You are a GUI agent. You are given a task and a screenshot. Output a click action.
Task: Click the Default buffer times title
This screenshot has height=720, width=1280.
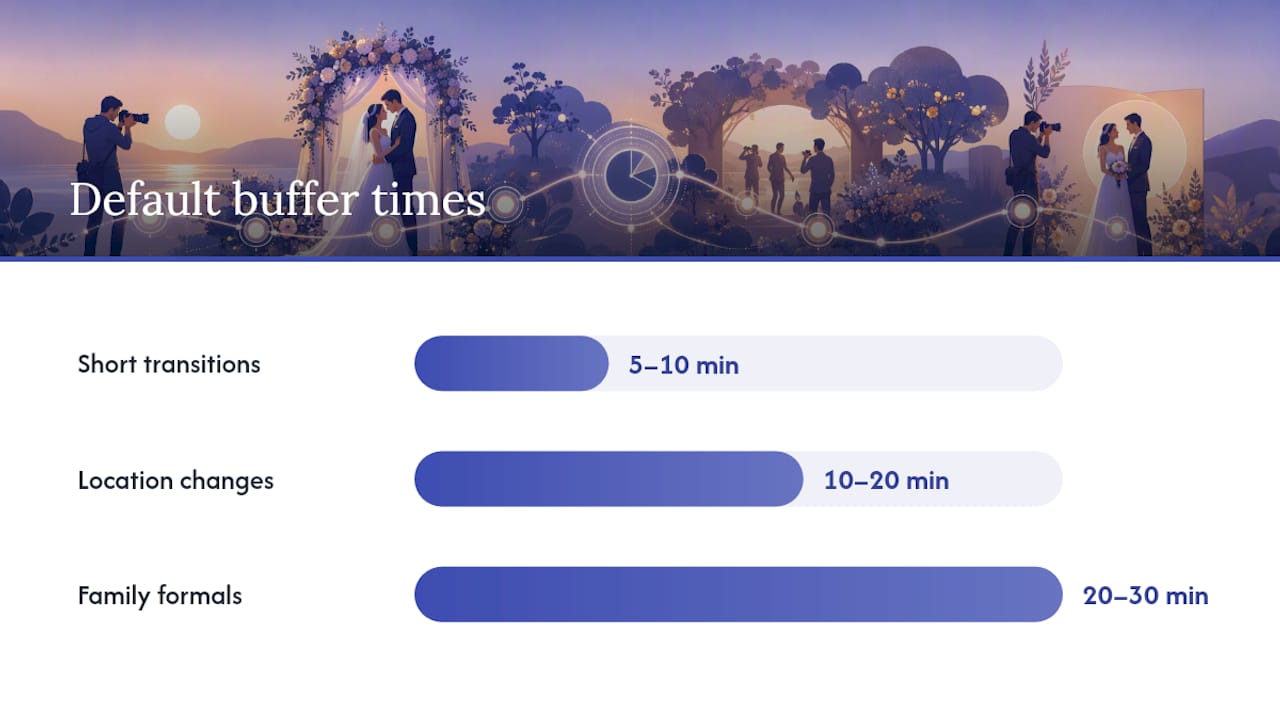click(x=277, y=200)
